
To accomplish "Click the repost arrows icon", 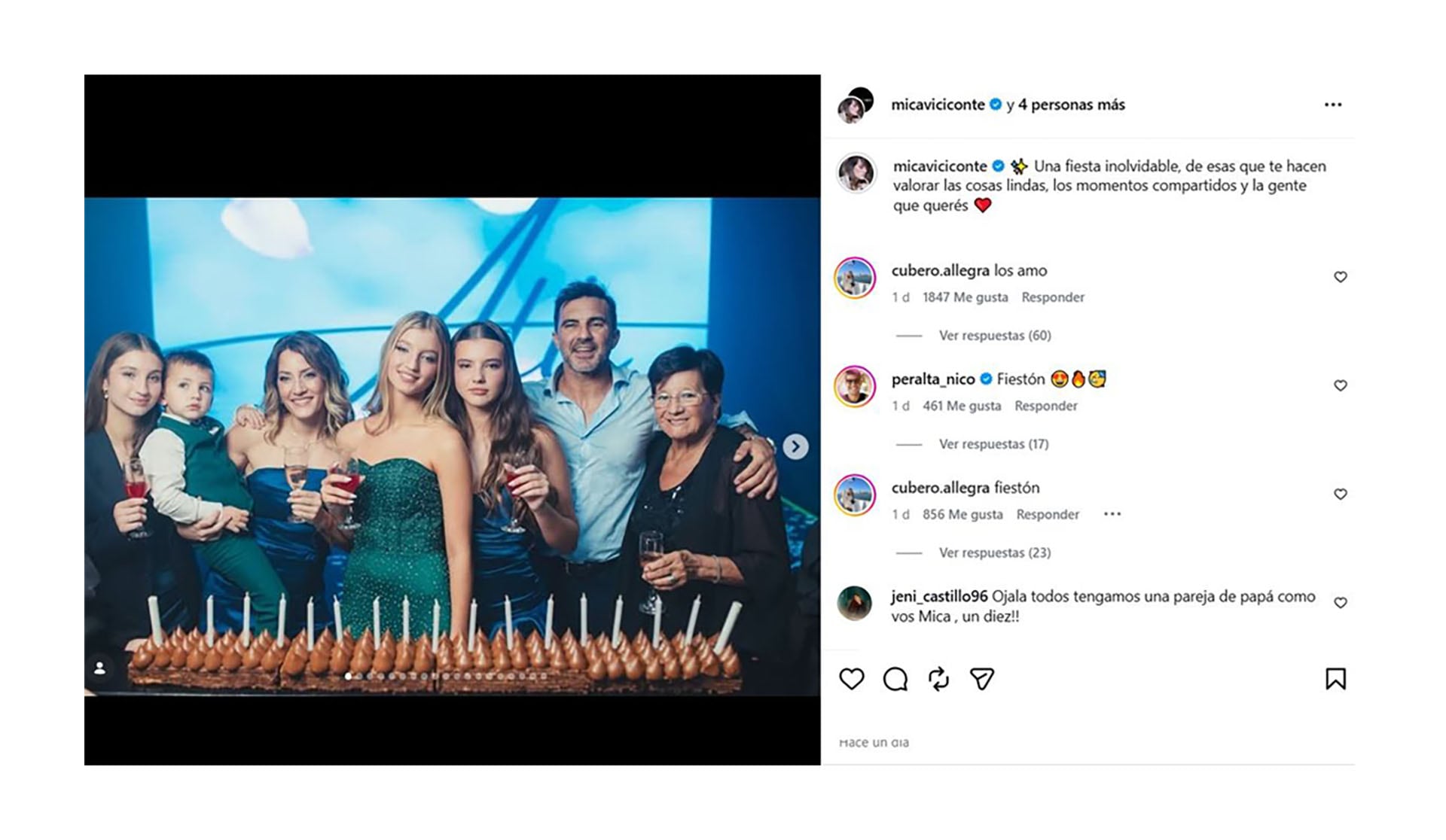I will point(938,679).
